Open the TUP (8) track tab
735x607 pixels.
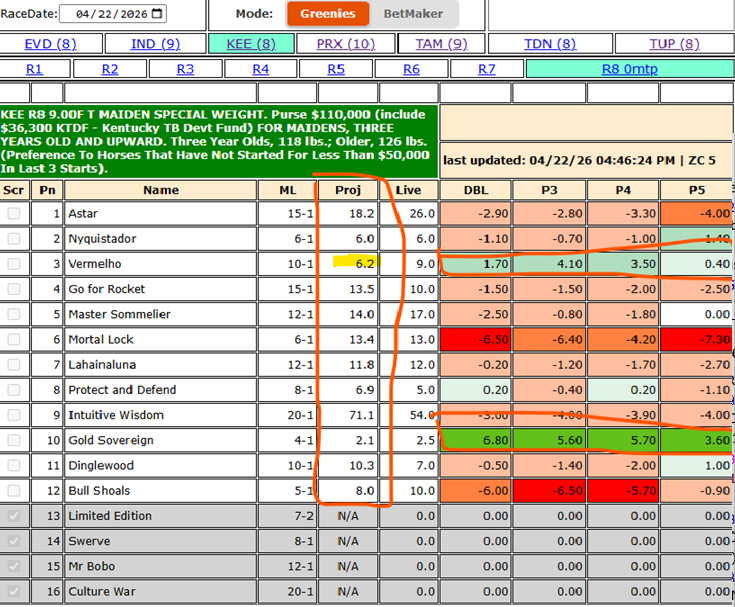[x=675, y=44]
